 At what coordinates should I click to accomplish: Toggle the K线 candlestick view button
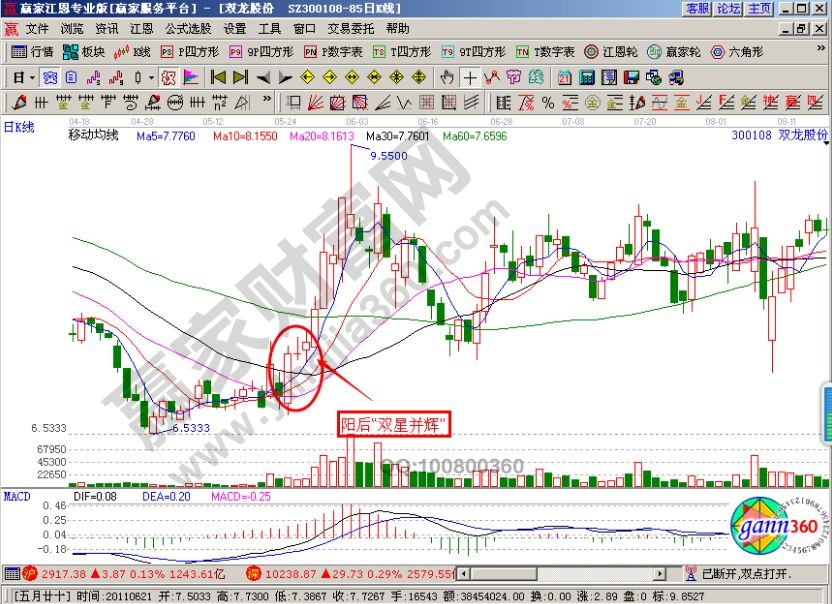point(132,51)
